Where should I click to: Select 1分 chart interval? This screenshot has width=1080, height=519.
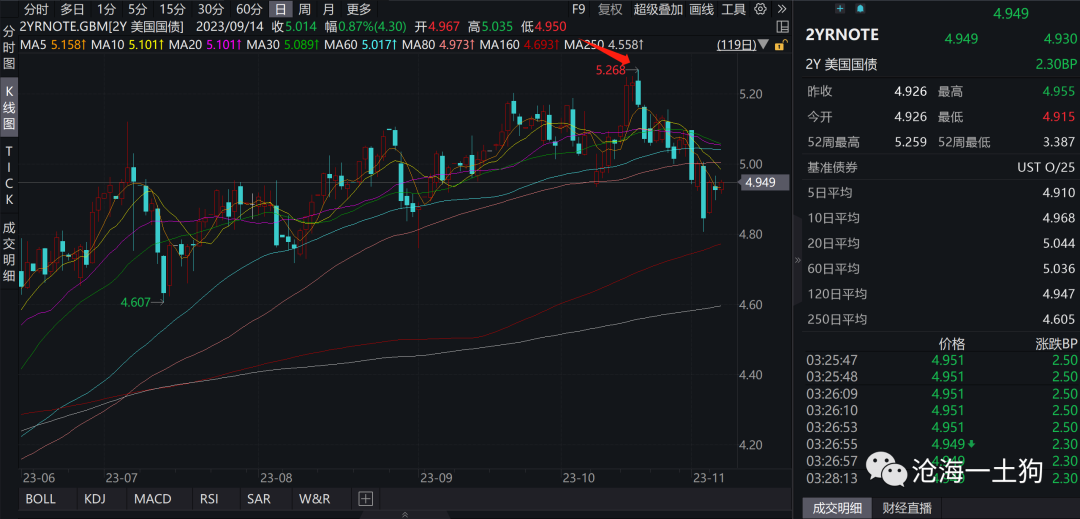106,9
